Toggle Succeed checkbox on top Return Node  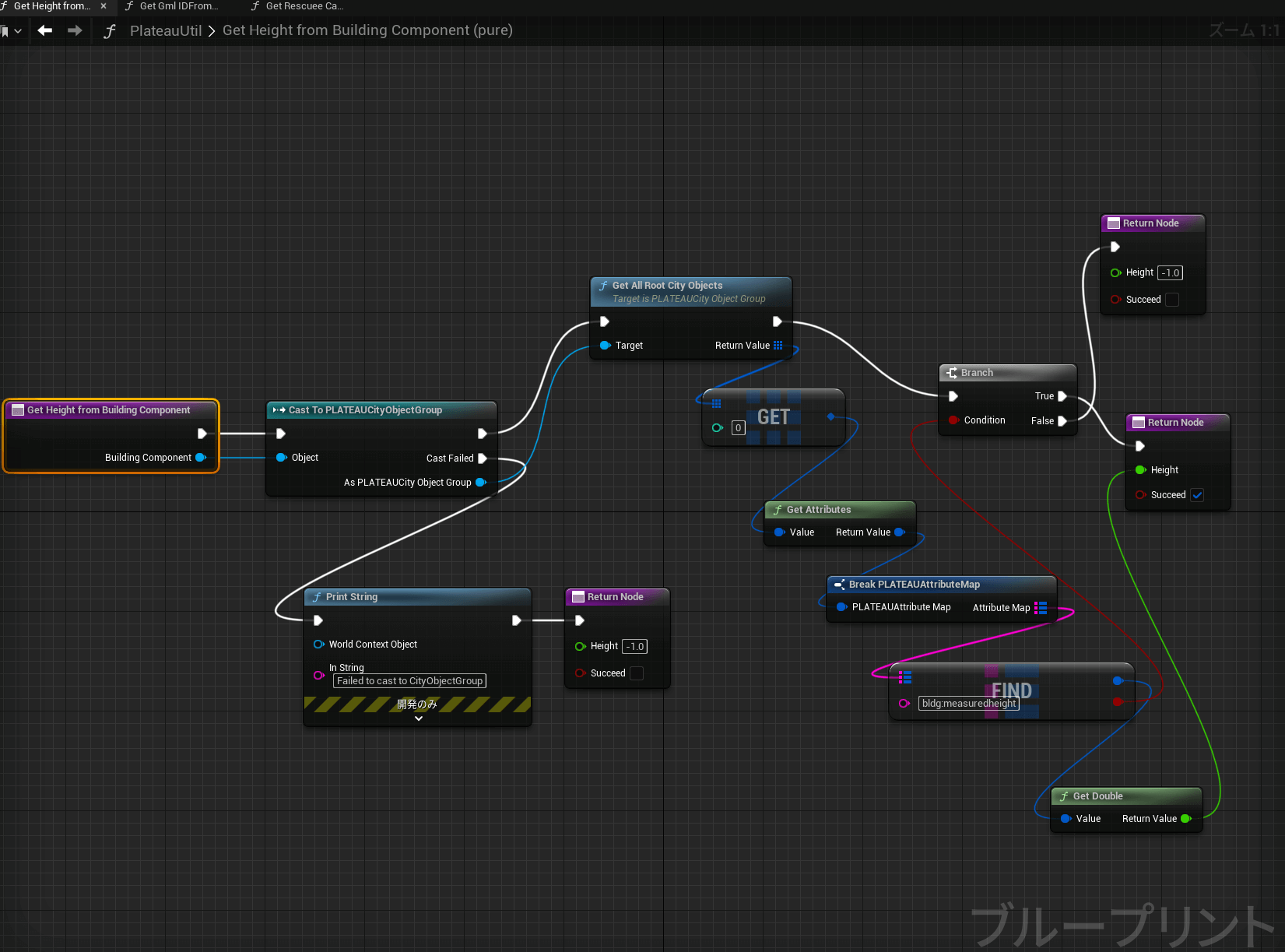pos(1172,300)
